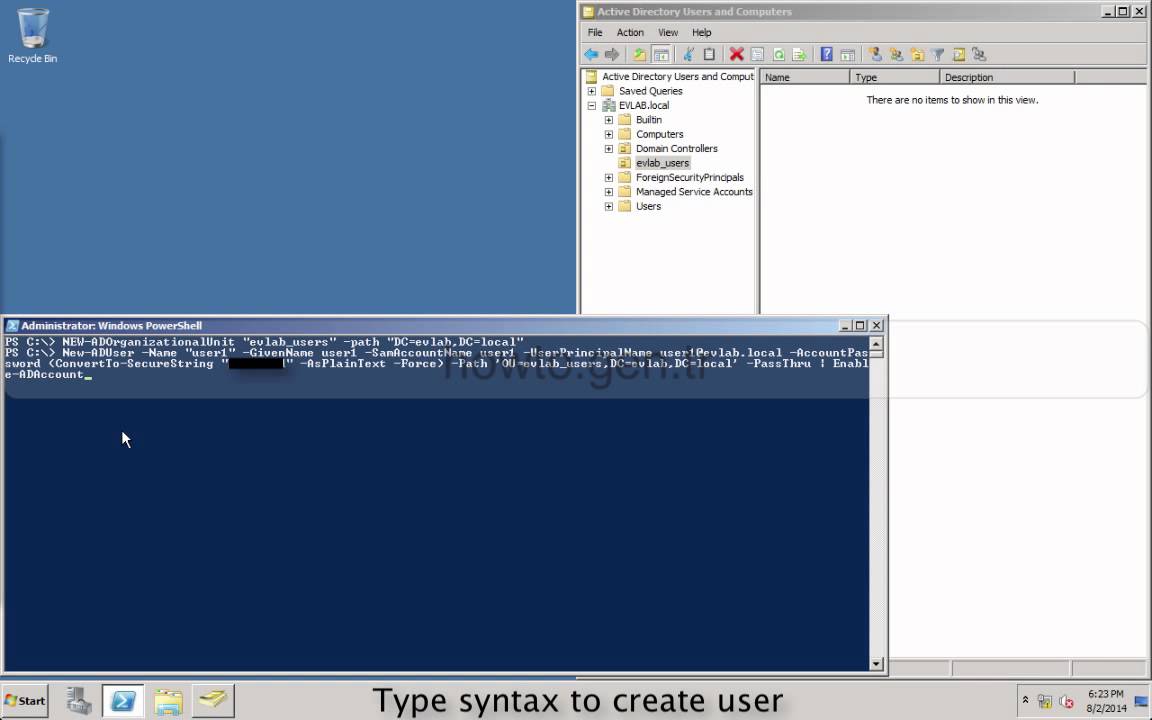Click the red Delete X icon

736,54
